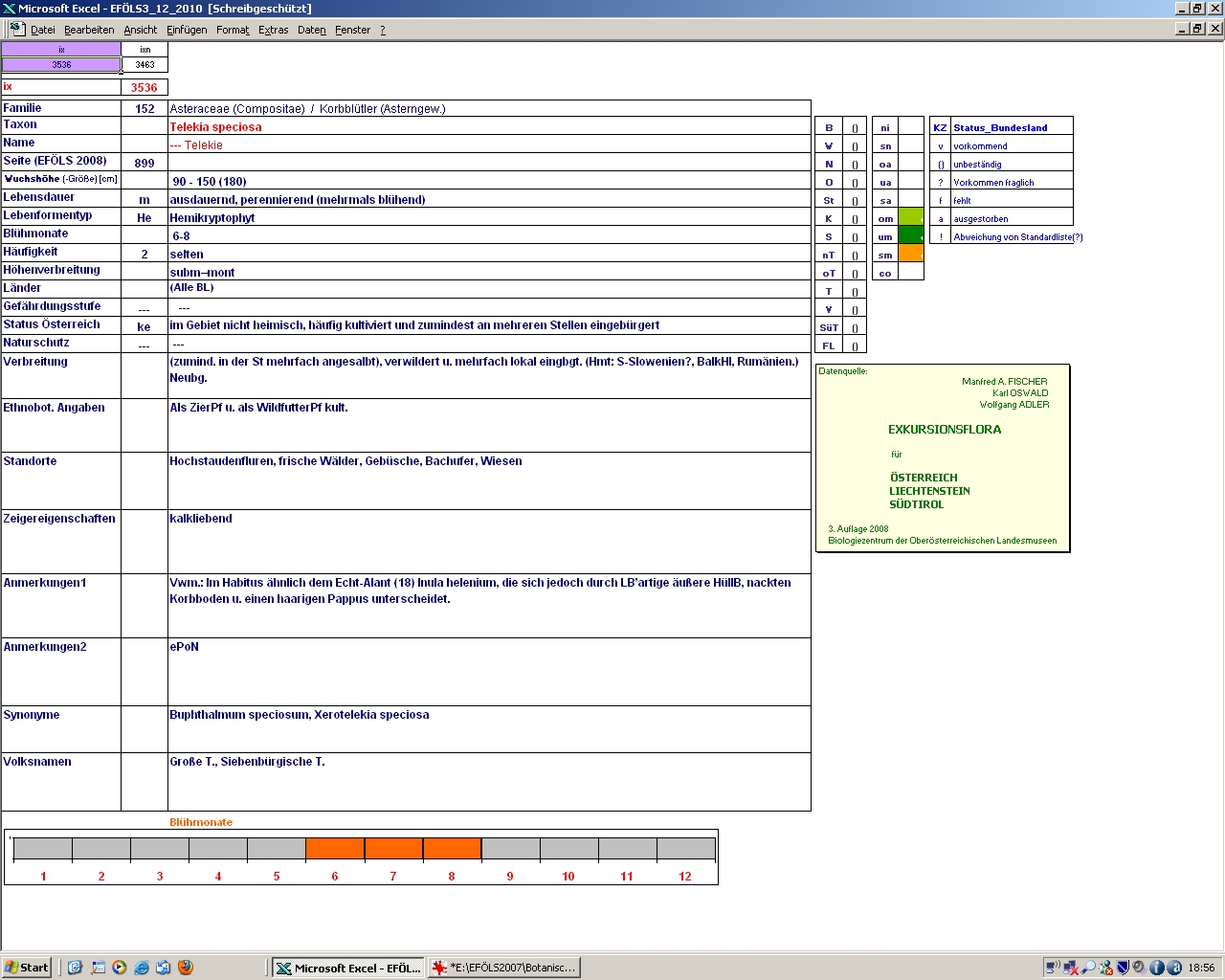Image resolution: width=1225 pixels, height=980 pixels.
Task: Select the purple ix value cell 3536
Action: (61, 65)
